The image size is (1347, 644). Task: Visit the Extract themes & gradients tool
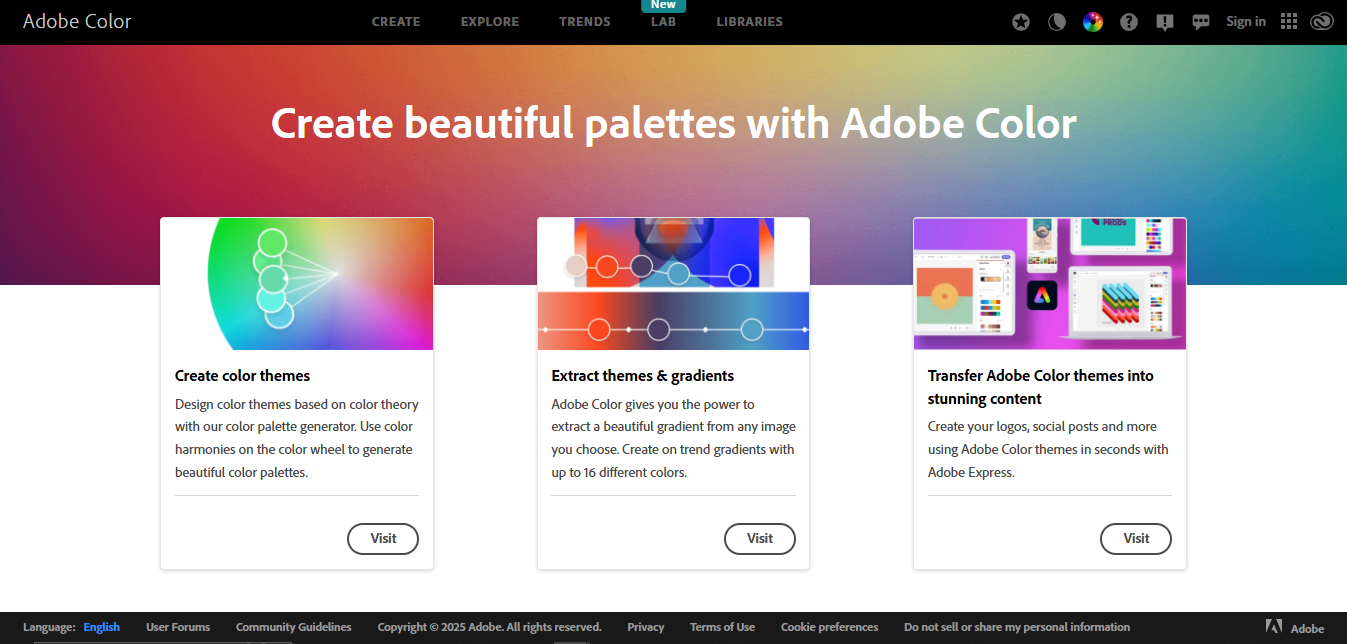click(760, 538)
